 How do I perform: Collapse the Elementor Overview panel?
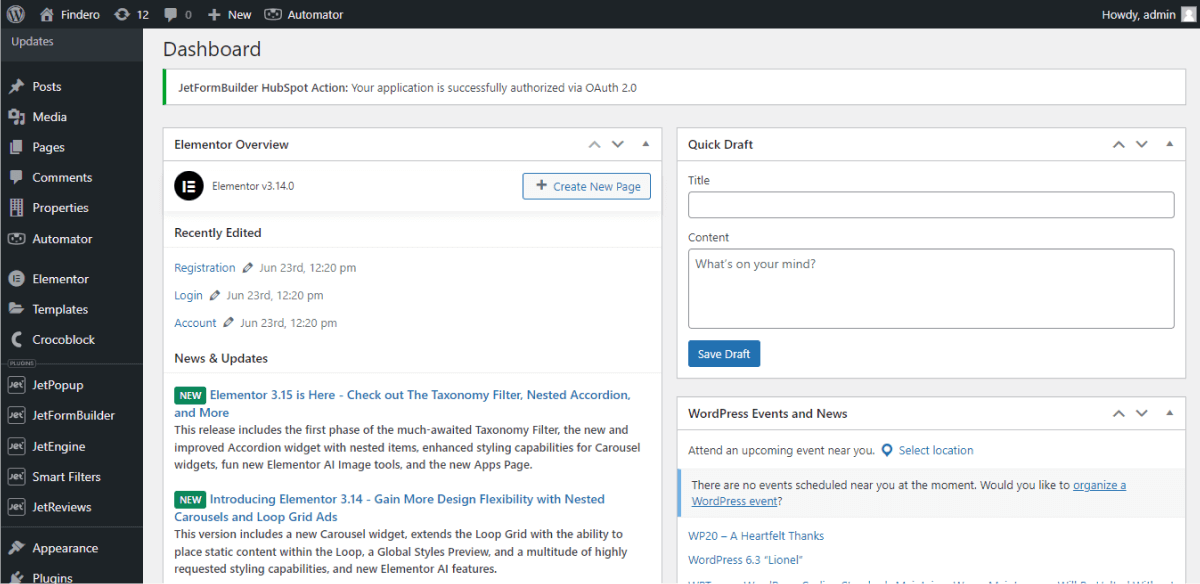[645, 144]
